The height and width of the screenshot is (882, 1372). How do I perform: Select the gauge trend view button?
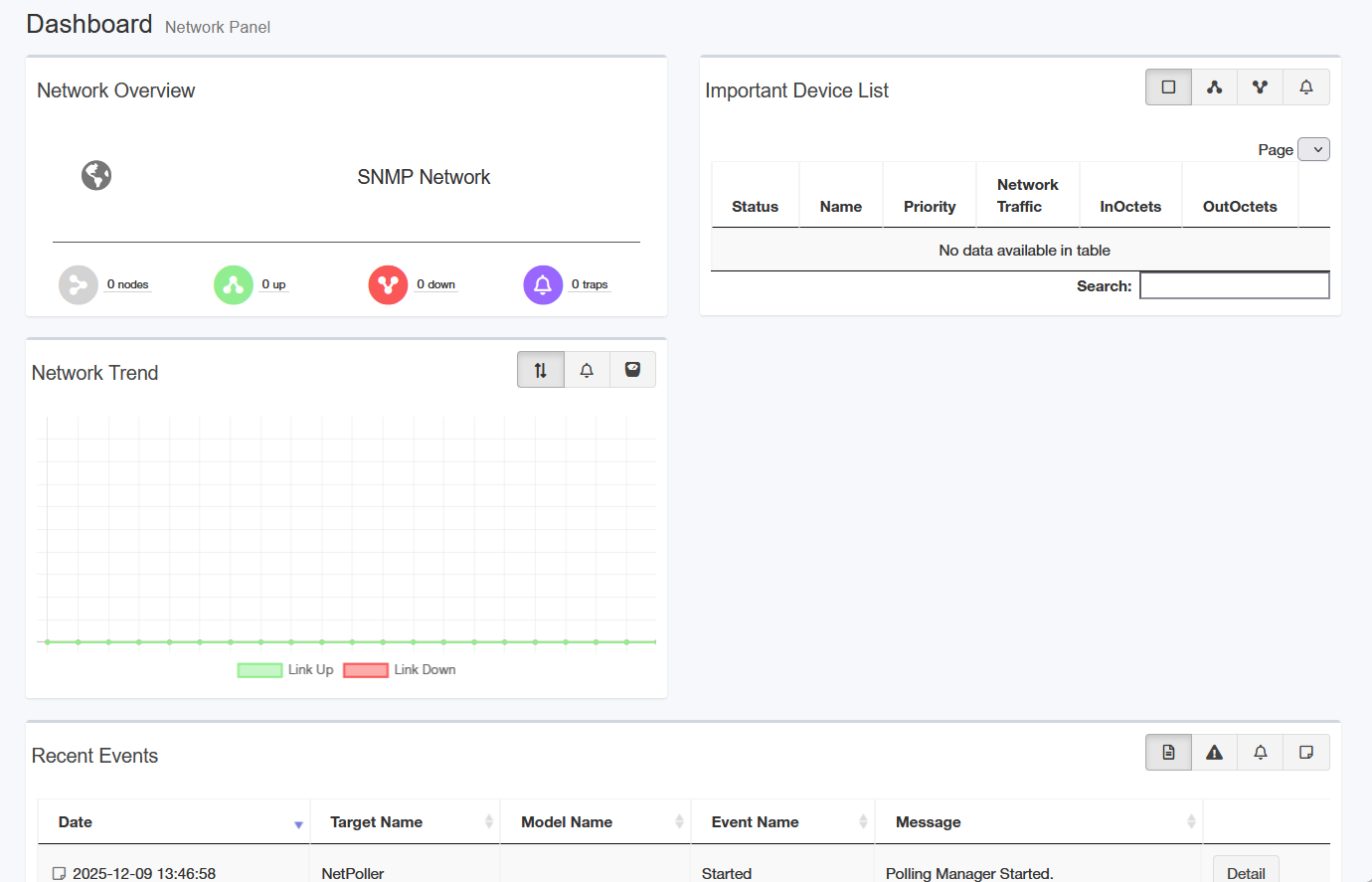tap(632, 370)
